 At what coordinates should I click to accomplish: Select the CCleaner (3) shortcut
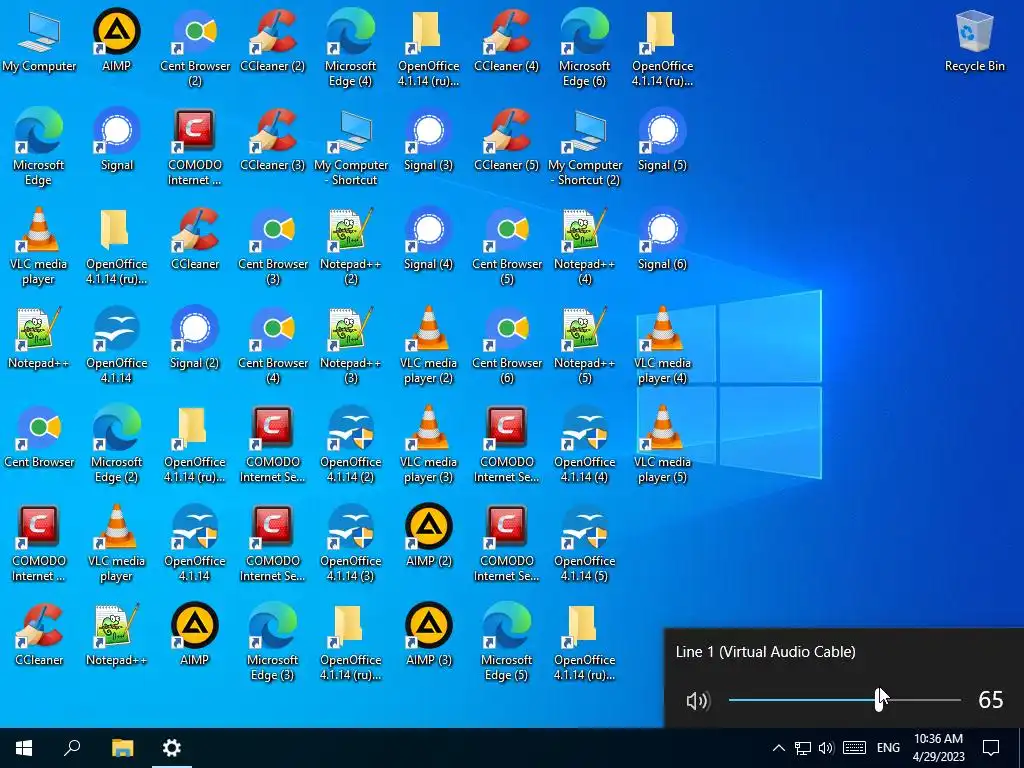point(272,140)
